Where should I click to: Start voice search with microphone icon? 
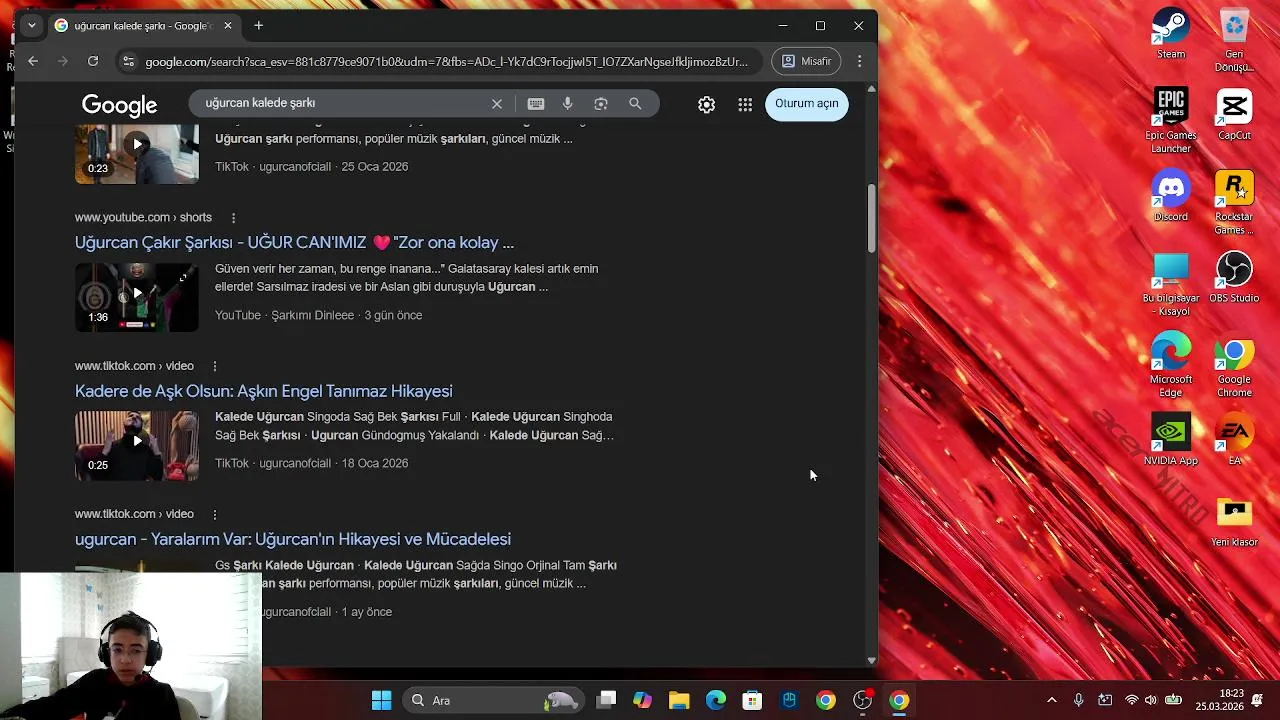click(568, 104)
